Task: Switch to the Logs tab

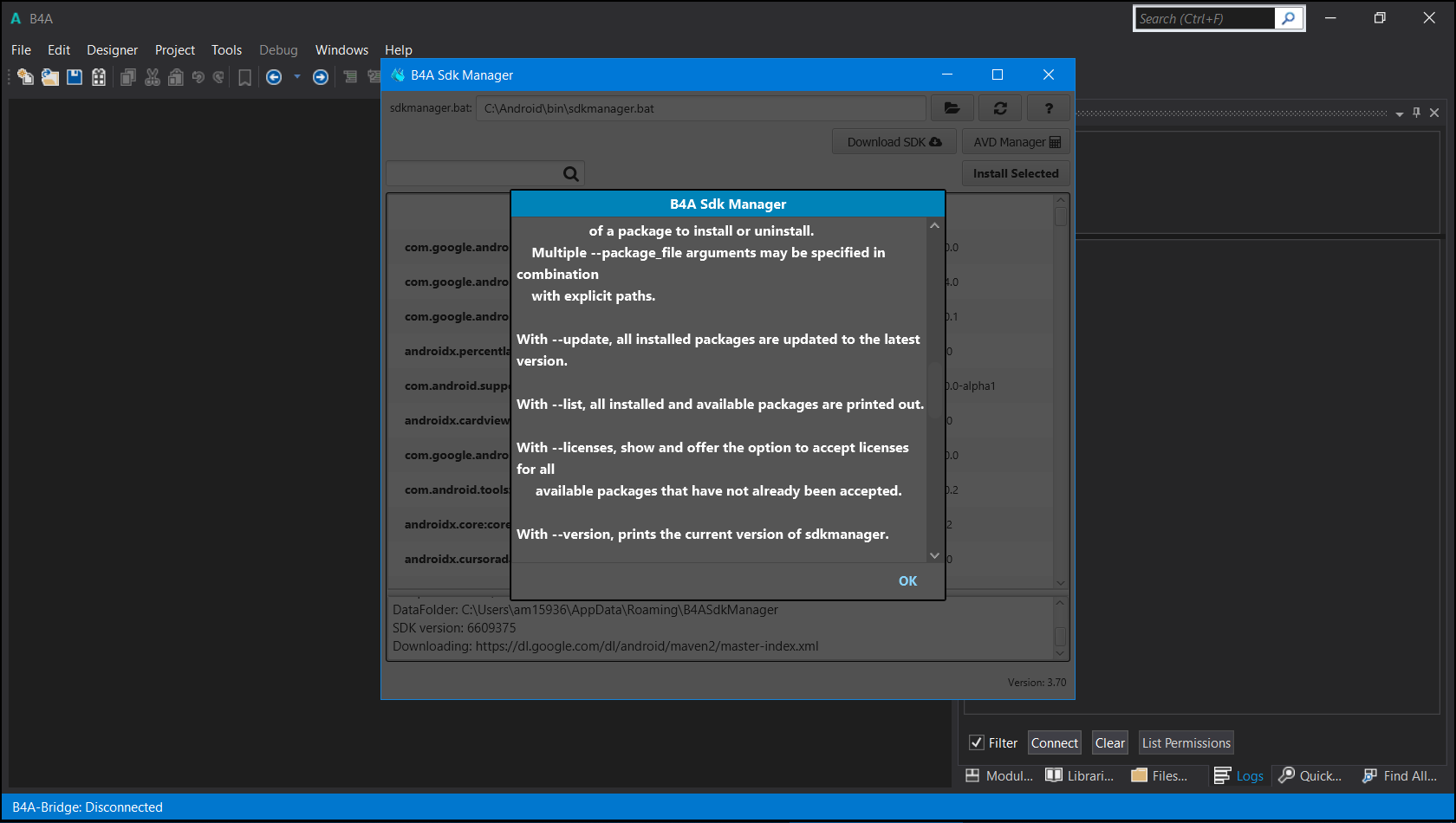Action: (1238, 775)
